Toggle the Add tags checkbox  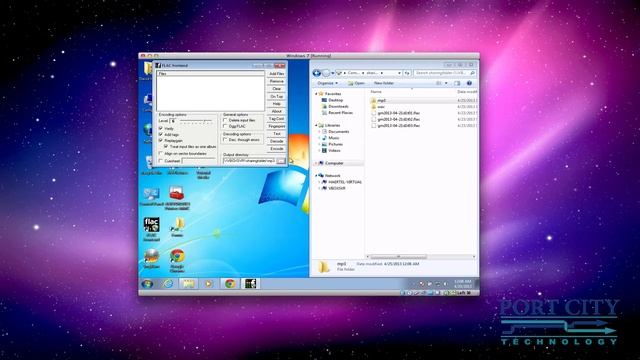click(161, 134)
